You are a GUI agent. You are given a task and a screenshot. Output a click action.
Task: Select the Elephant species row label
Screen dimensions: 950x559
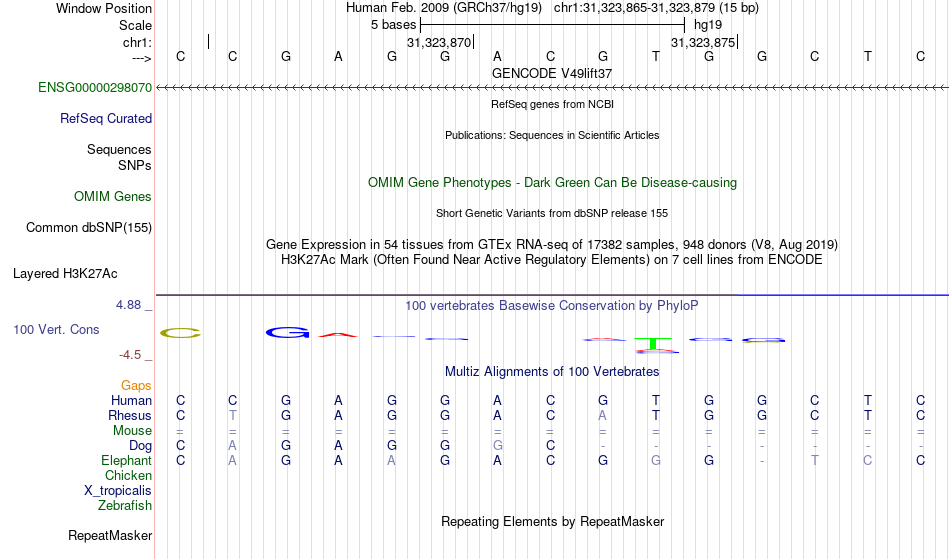tap(127, 460)
